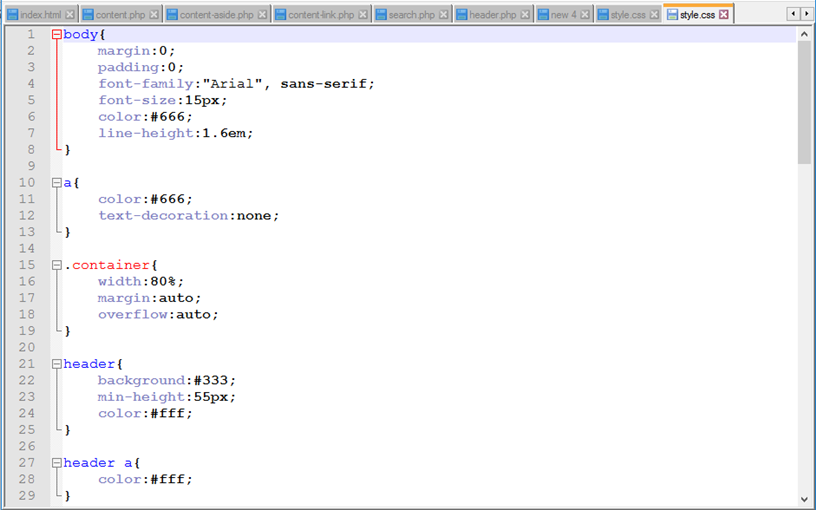816x510 pixels.
Task: Click the width:80% declaration
Action: [141, 282]
